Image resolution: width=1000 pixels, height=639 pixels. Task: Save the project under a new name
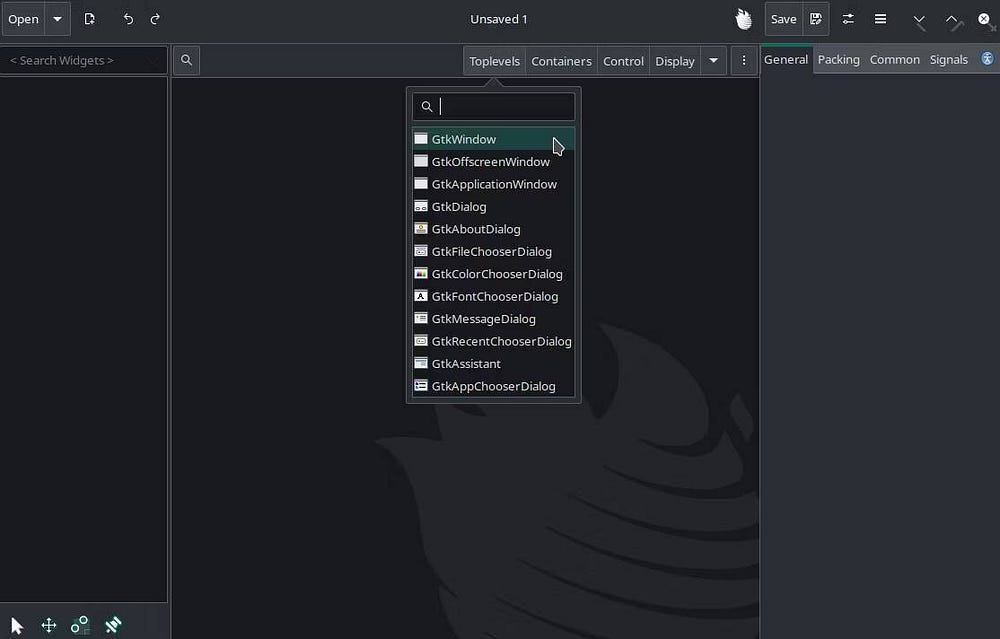816,19
